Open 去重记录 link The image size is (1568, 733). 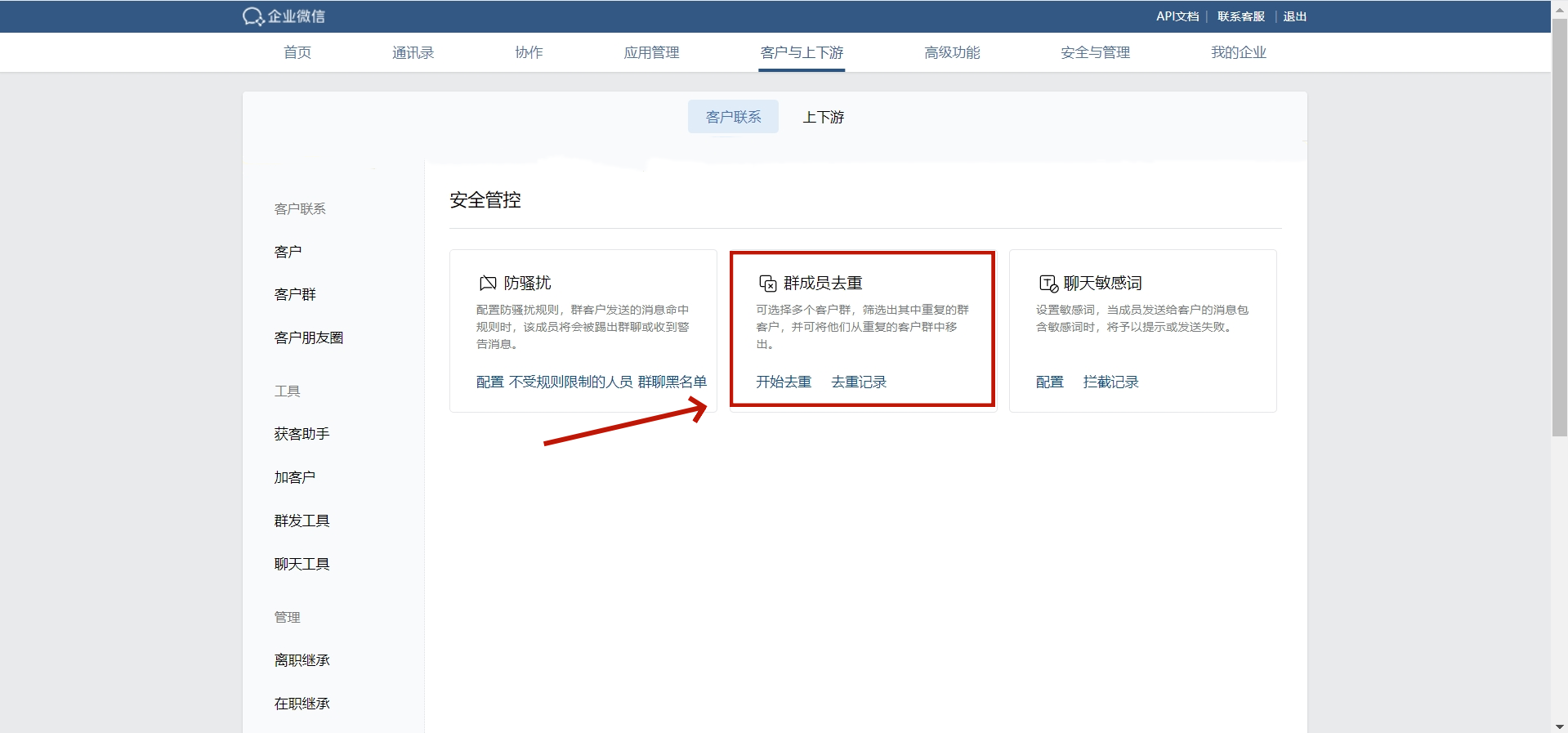pos(858,382)
